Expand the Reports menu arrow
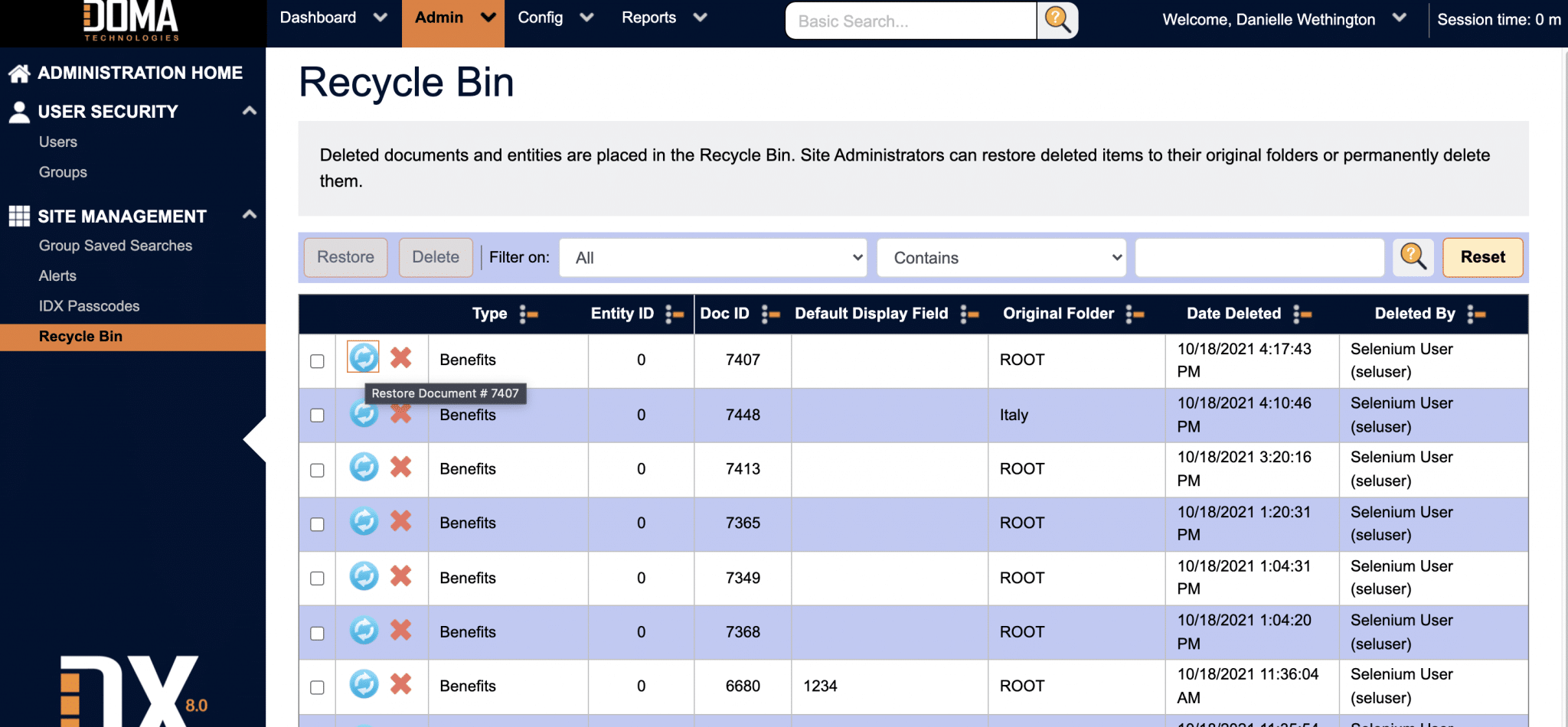This screenshot has width=1568, height=727. tap(700, 18)
